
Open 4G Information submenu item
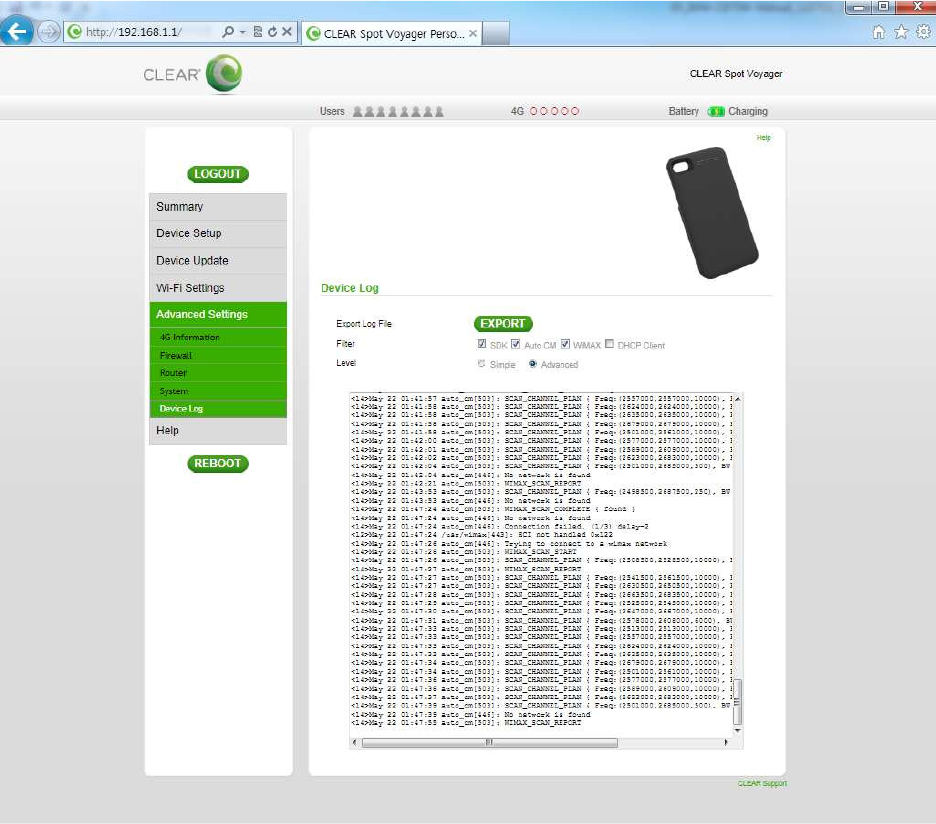click(218, 337)
